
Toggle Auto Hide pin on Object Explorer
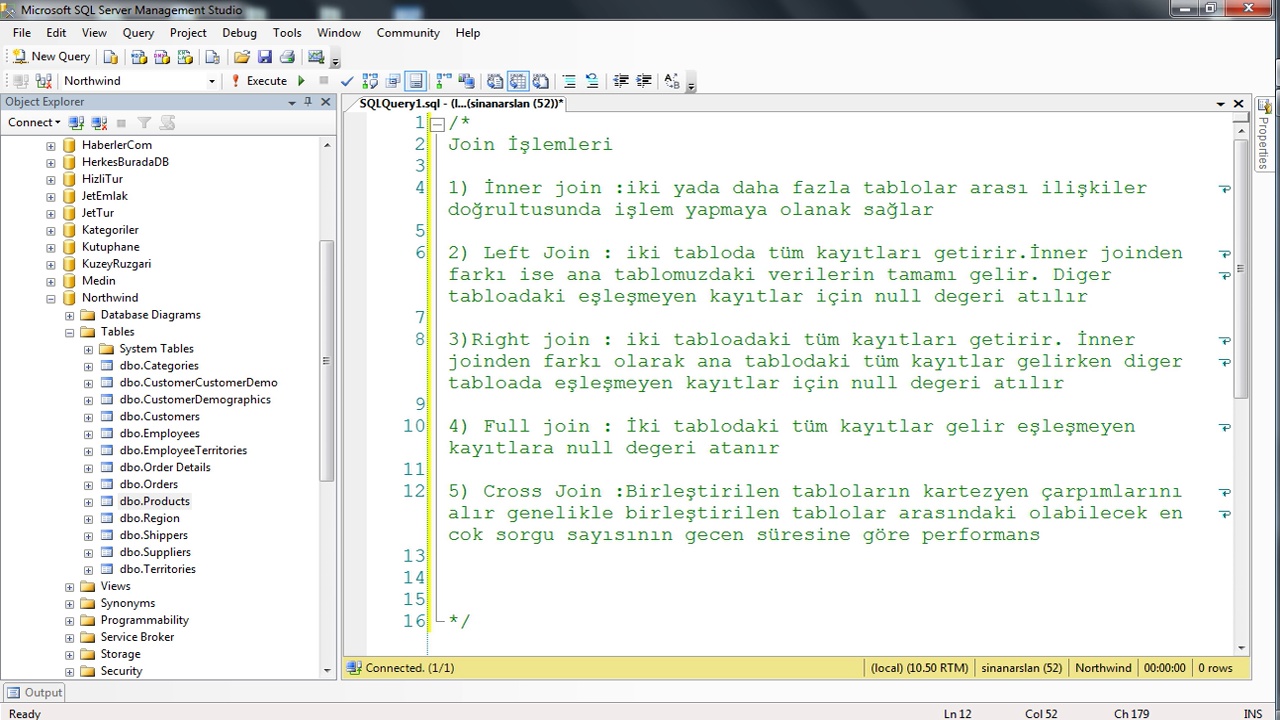click(x=308, y=102)
